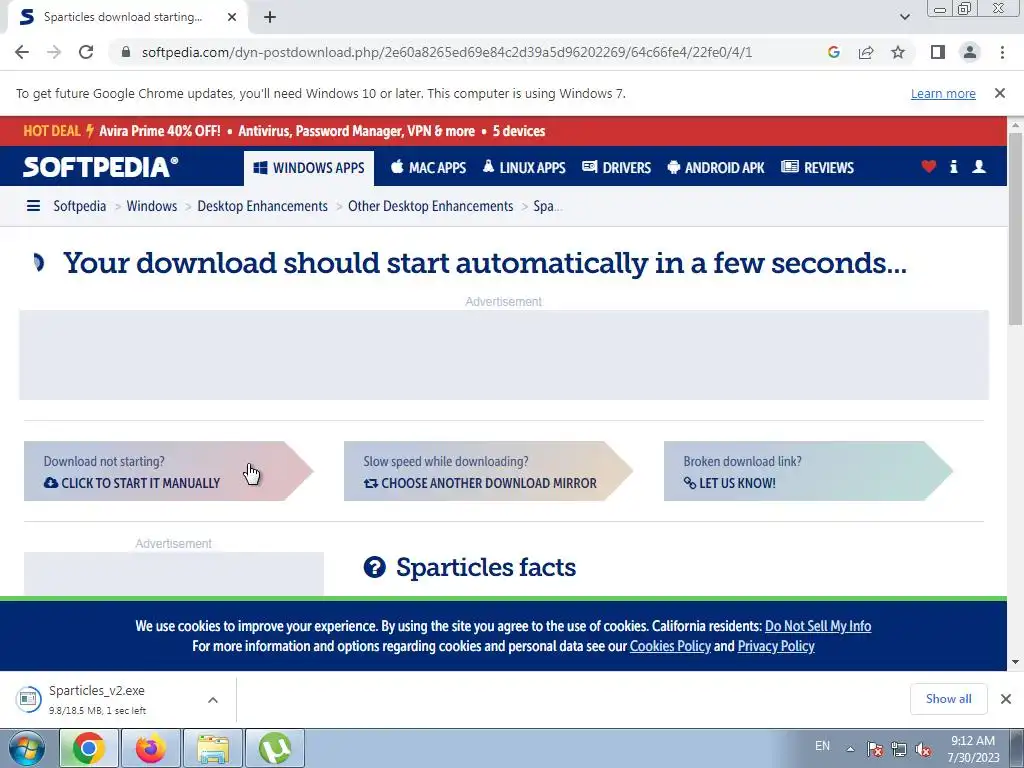Click the Softpedia breadcrumb link
The image size is (1024, 768).
click(x=80, y=206)
